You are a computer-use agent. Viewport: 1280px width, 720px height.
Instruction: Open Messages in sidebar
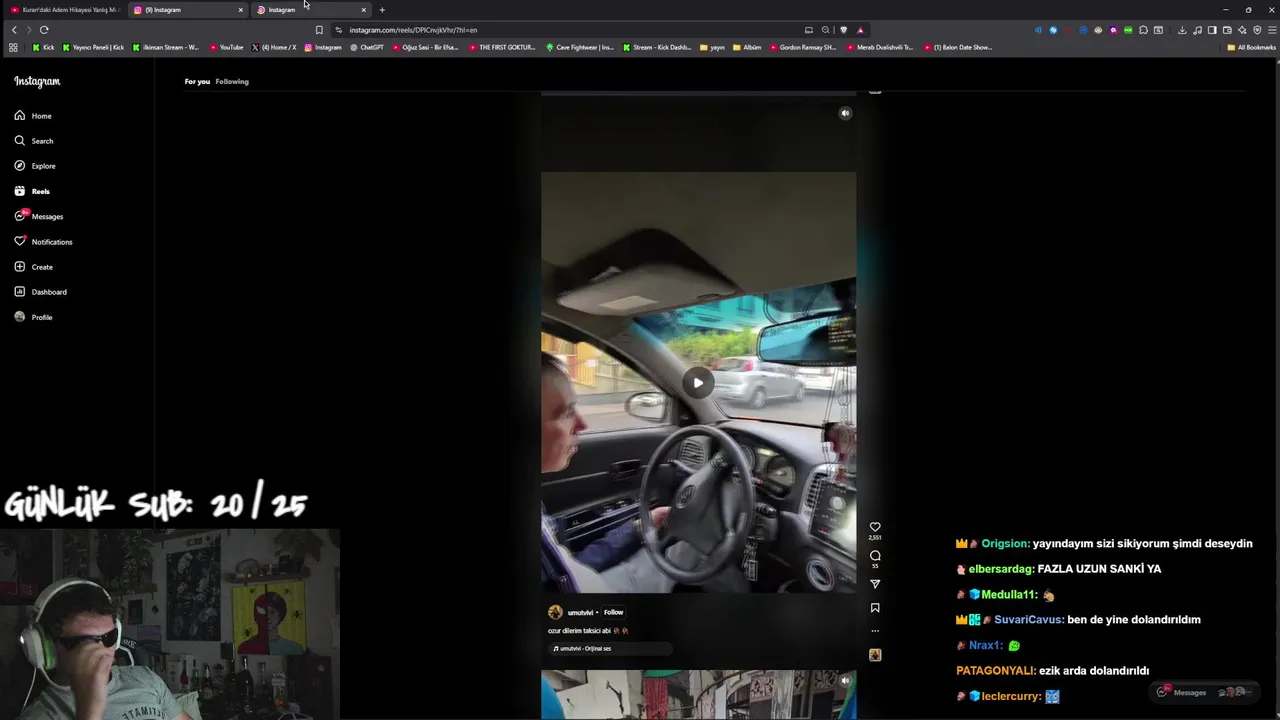tap(39, 216)
